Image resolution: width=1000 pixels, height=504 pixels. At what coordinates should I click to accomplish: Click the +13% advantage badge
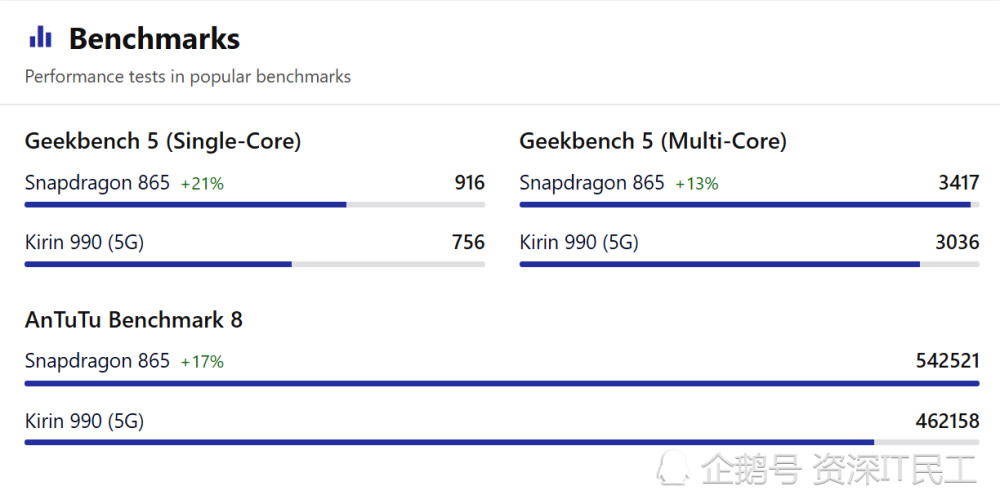(x=697, y=184)
